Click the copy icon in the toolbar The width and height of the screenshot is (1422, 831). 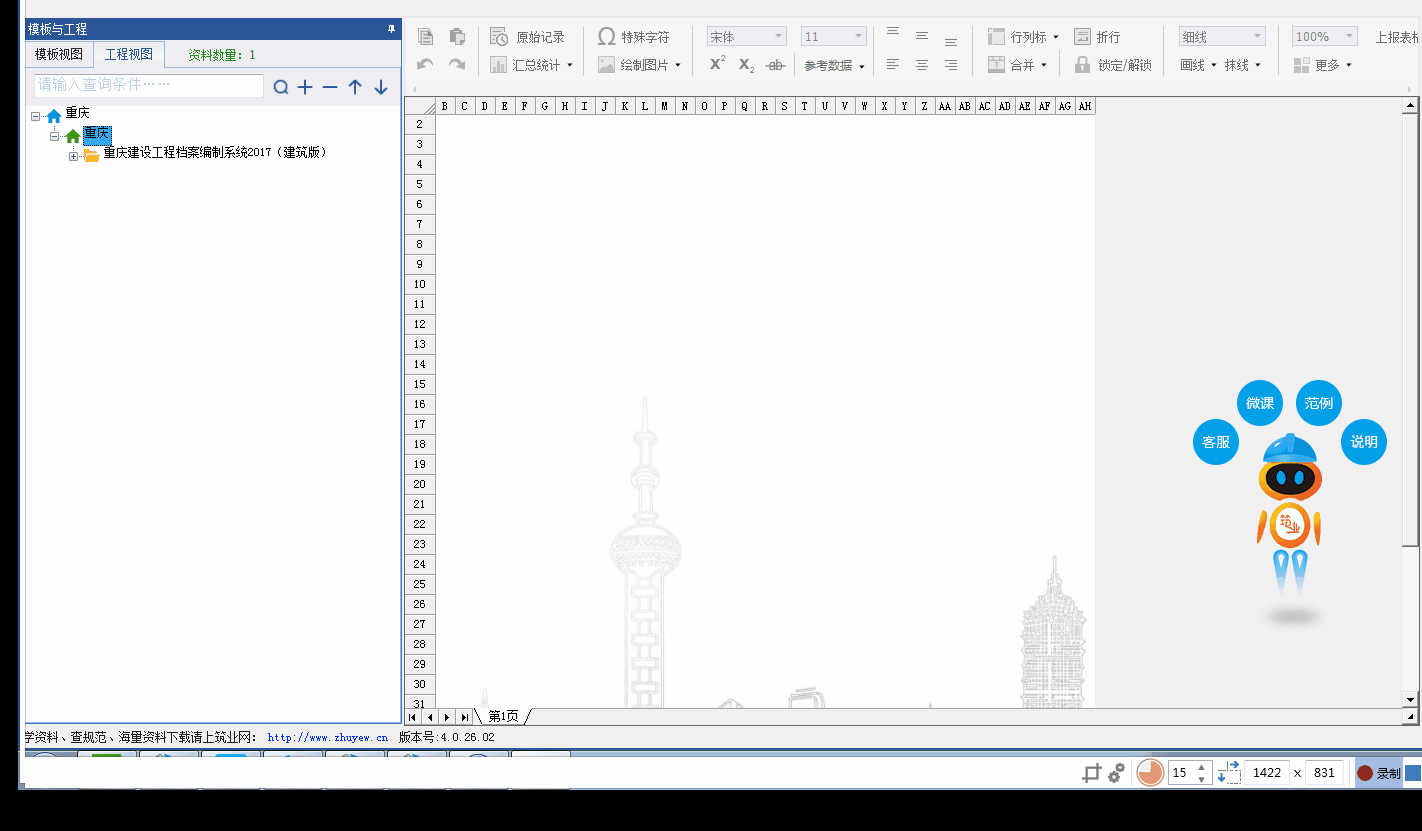tap(426, 37)
